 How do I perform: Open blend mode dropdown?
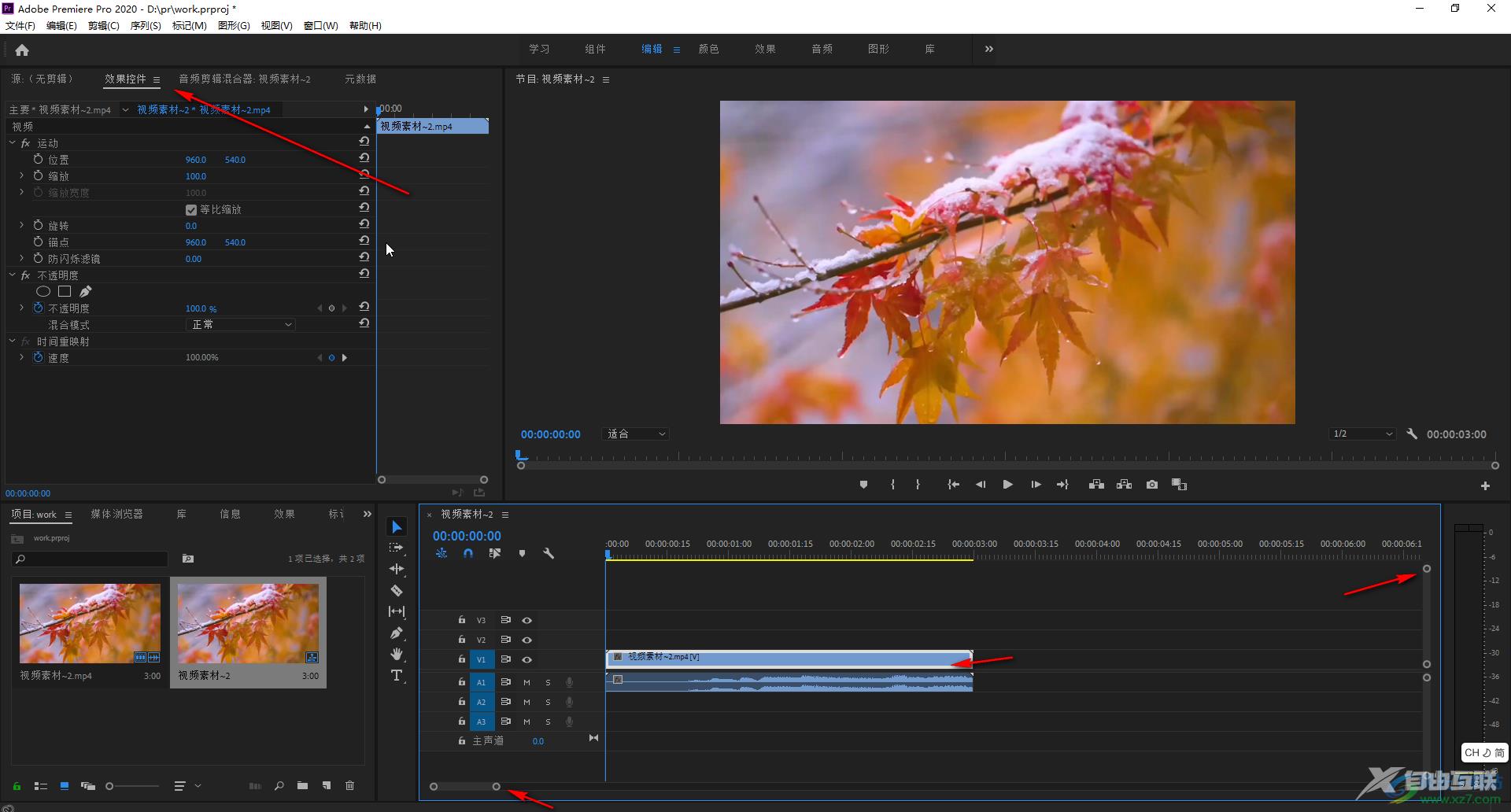[x=241, y=324]
